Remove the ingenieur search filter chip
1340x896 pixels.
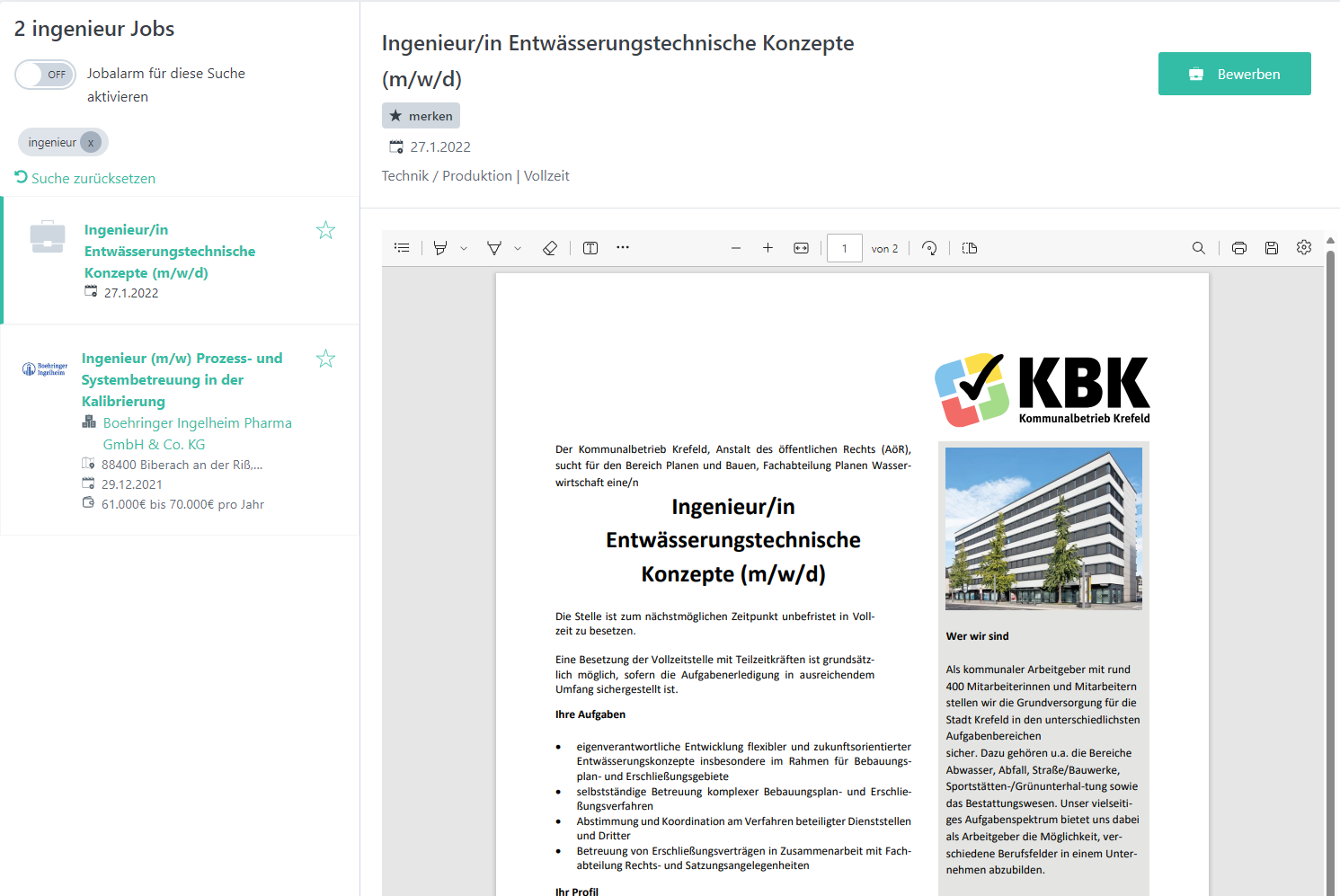click(91, 143)
